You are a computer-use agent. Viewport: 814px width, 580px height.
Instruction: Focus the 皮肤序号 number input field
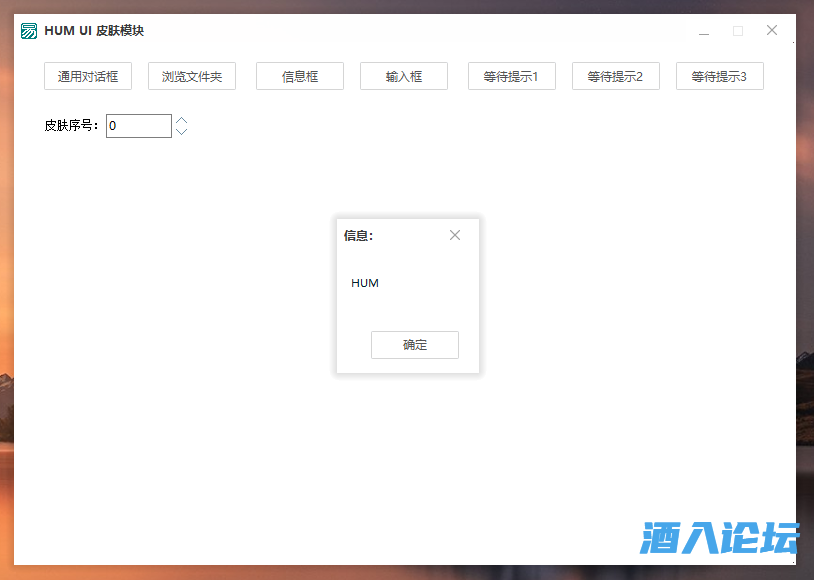139,126
